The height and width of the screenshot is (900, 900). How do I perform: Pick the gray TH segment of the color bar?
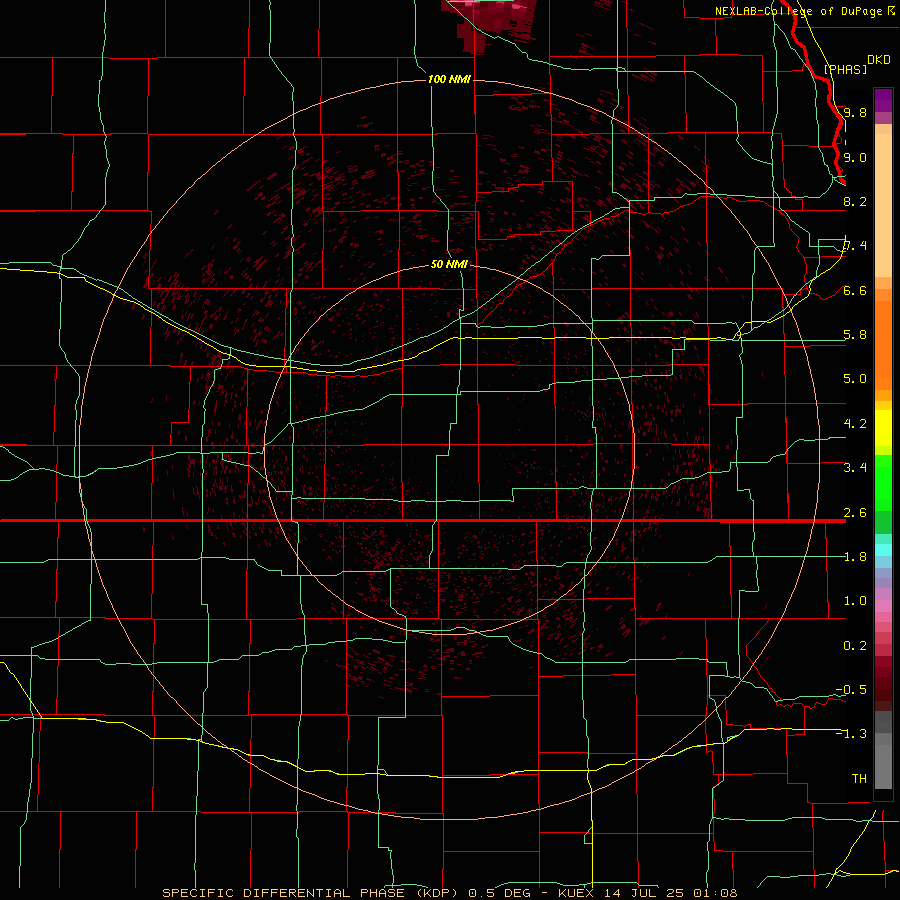pos(883,767)
